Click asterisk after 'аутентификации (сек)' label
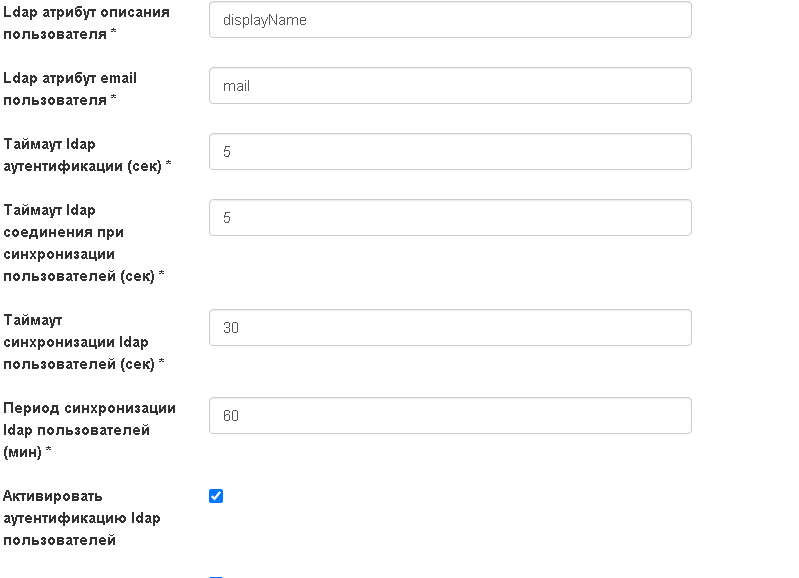This screenshot has height=578, width=799. tap(168, 167)
